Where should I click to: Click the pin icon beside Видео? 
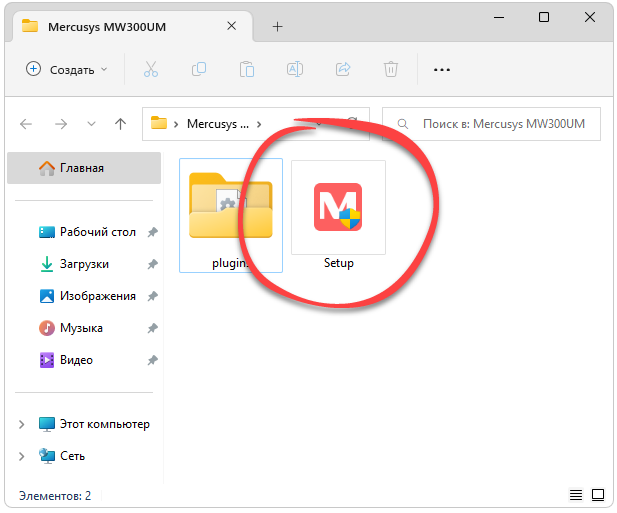152,360
